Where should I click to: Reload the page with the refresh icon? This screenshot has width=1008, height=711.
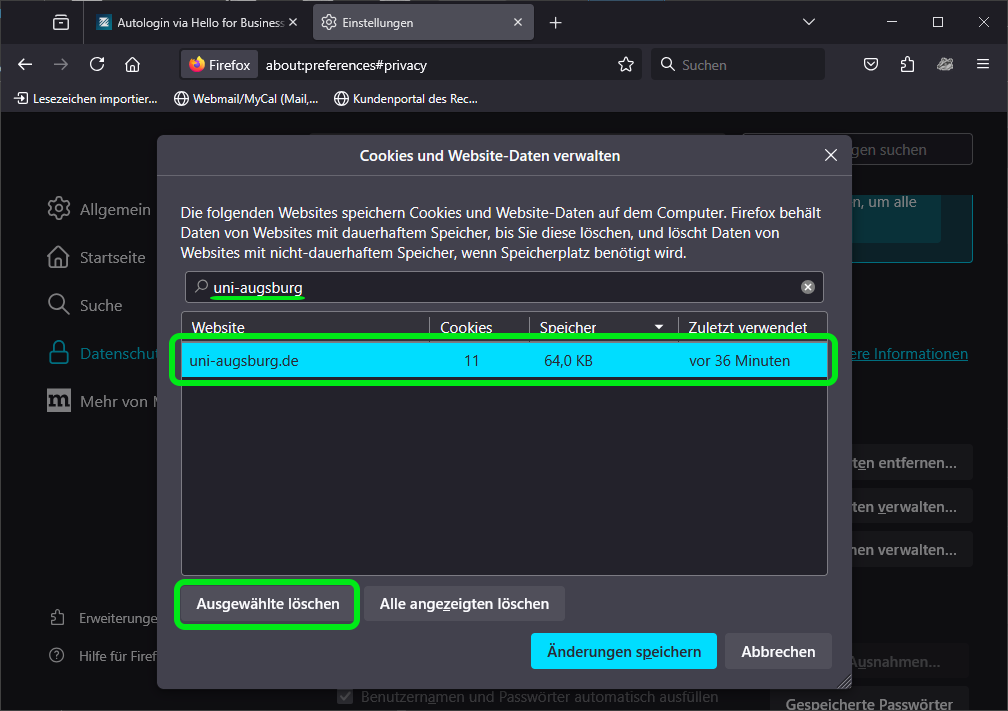click(x=97, y=64)
